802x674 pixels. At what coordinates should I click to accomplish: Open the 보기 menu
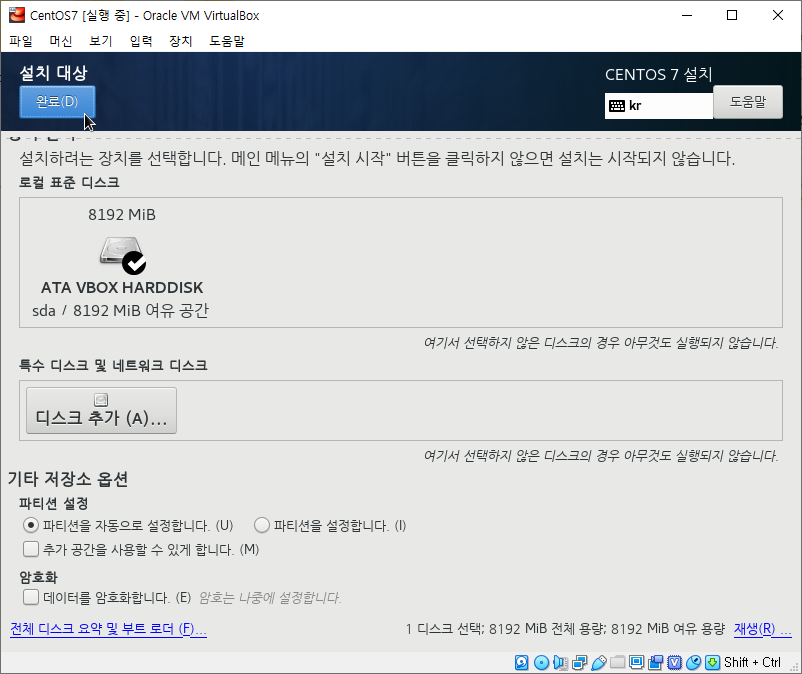[101, 41]
